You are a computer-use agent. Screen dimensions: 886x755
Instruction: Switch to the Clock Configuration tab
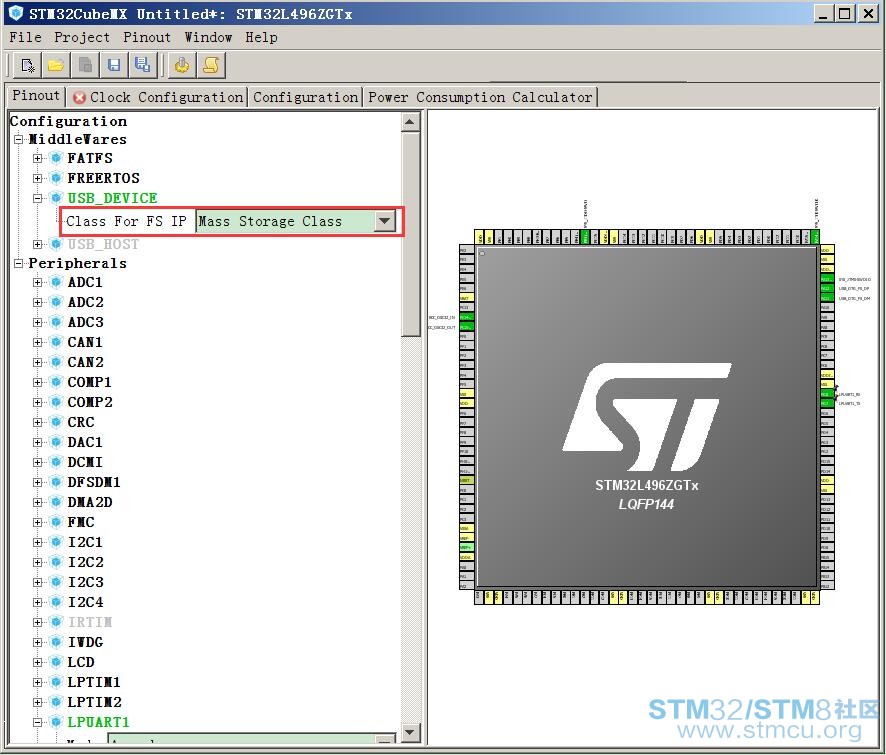pos(158,97)
